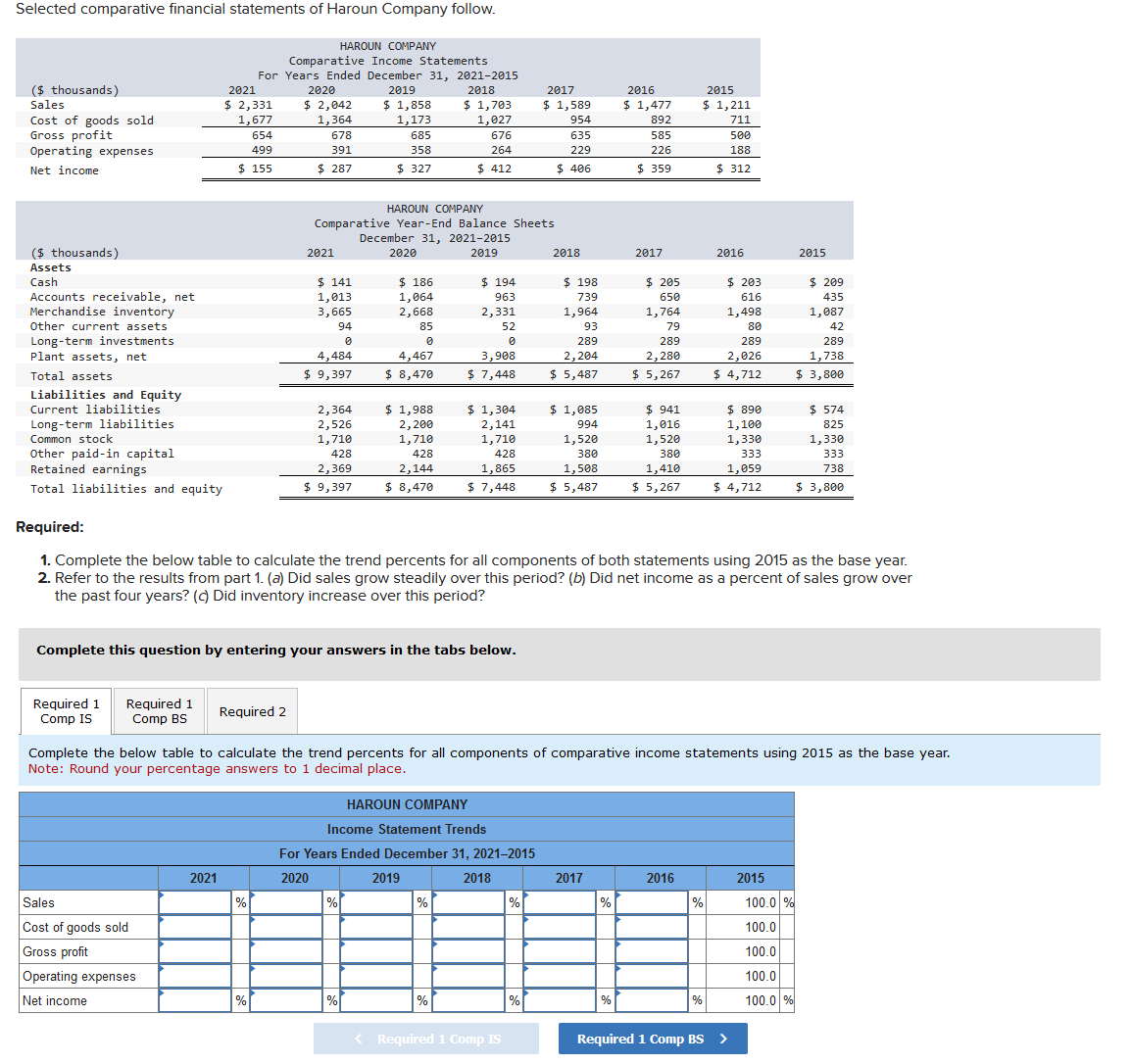This screenshot has height=1064, width=1131.
Task: Select the Gross profit 2018 input field
Action: 468,951
